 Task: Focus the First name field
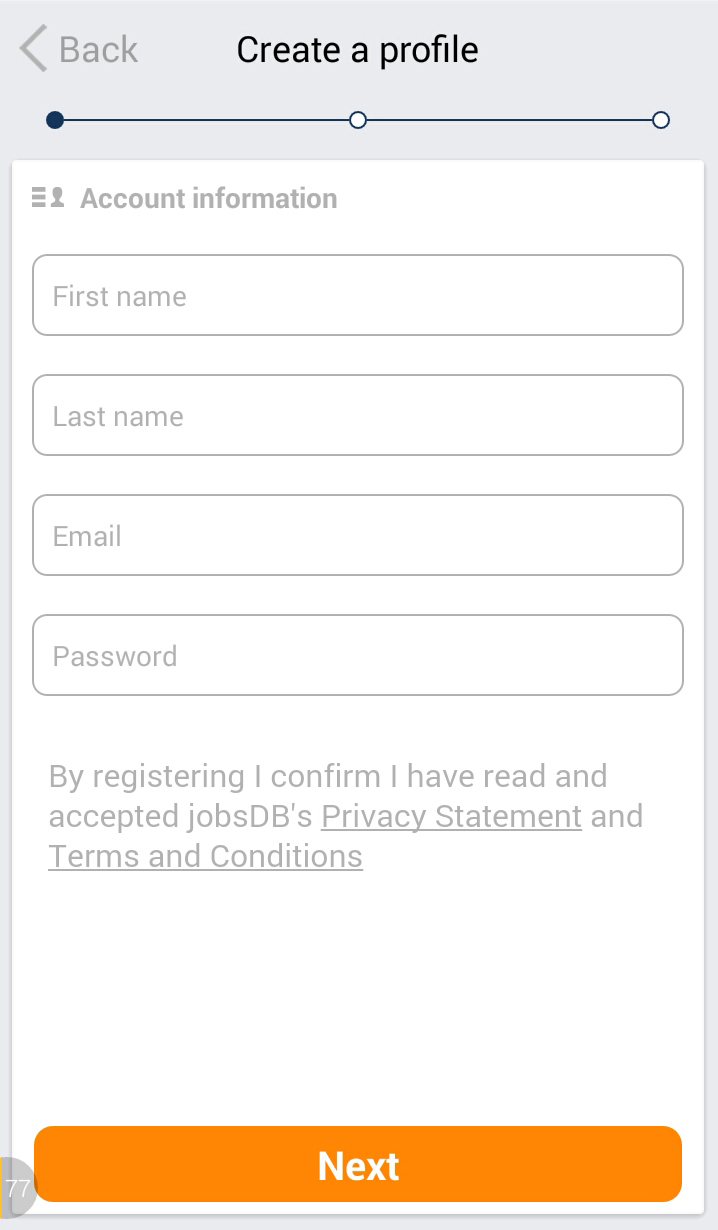358,295
